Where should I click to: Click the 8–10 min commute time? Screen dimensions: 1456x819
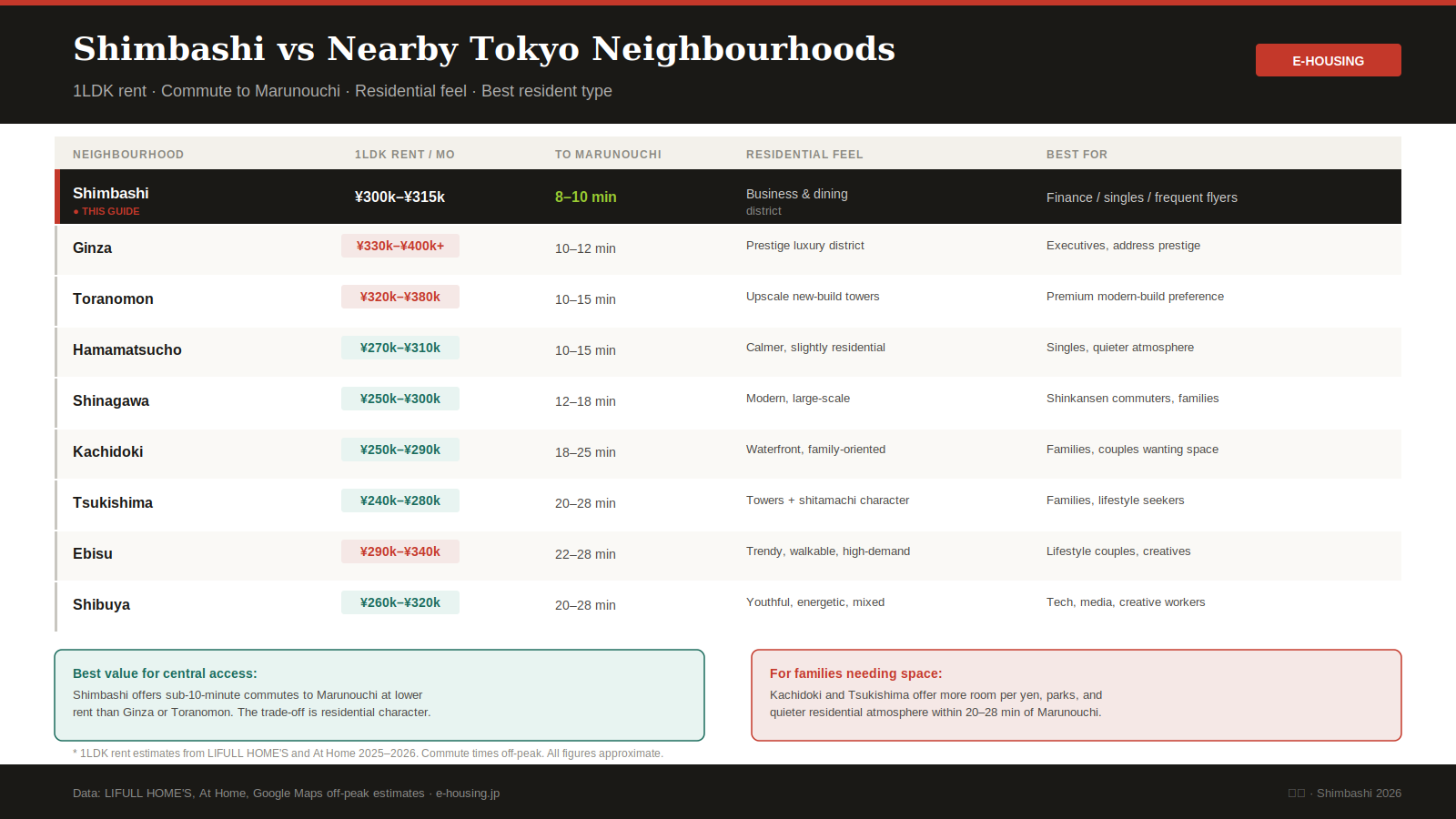click(x=586, y=197)
